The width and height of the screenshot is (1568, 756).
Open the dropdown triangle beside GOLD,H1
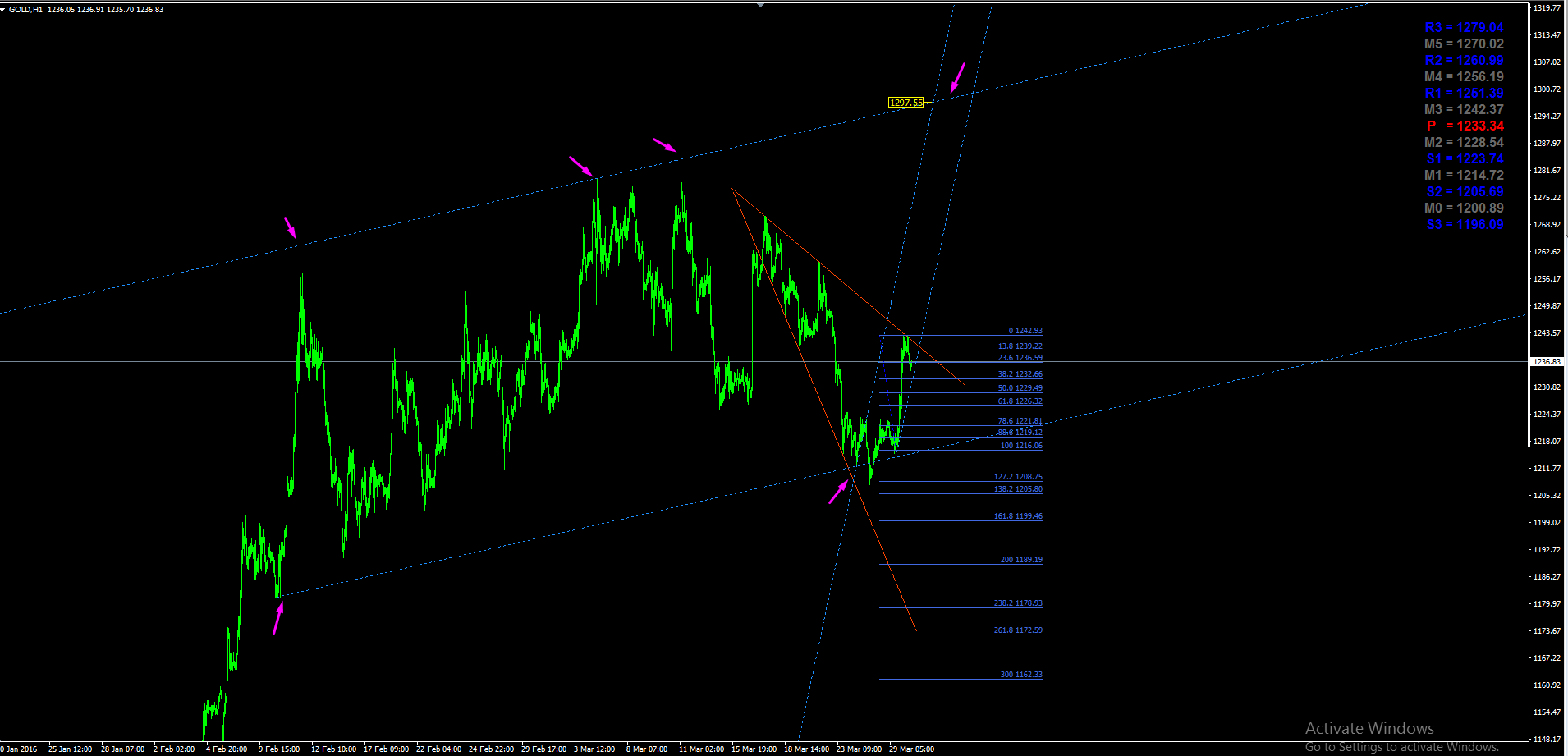3,10
